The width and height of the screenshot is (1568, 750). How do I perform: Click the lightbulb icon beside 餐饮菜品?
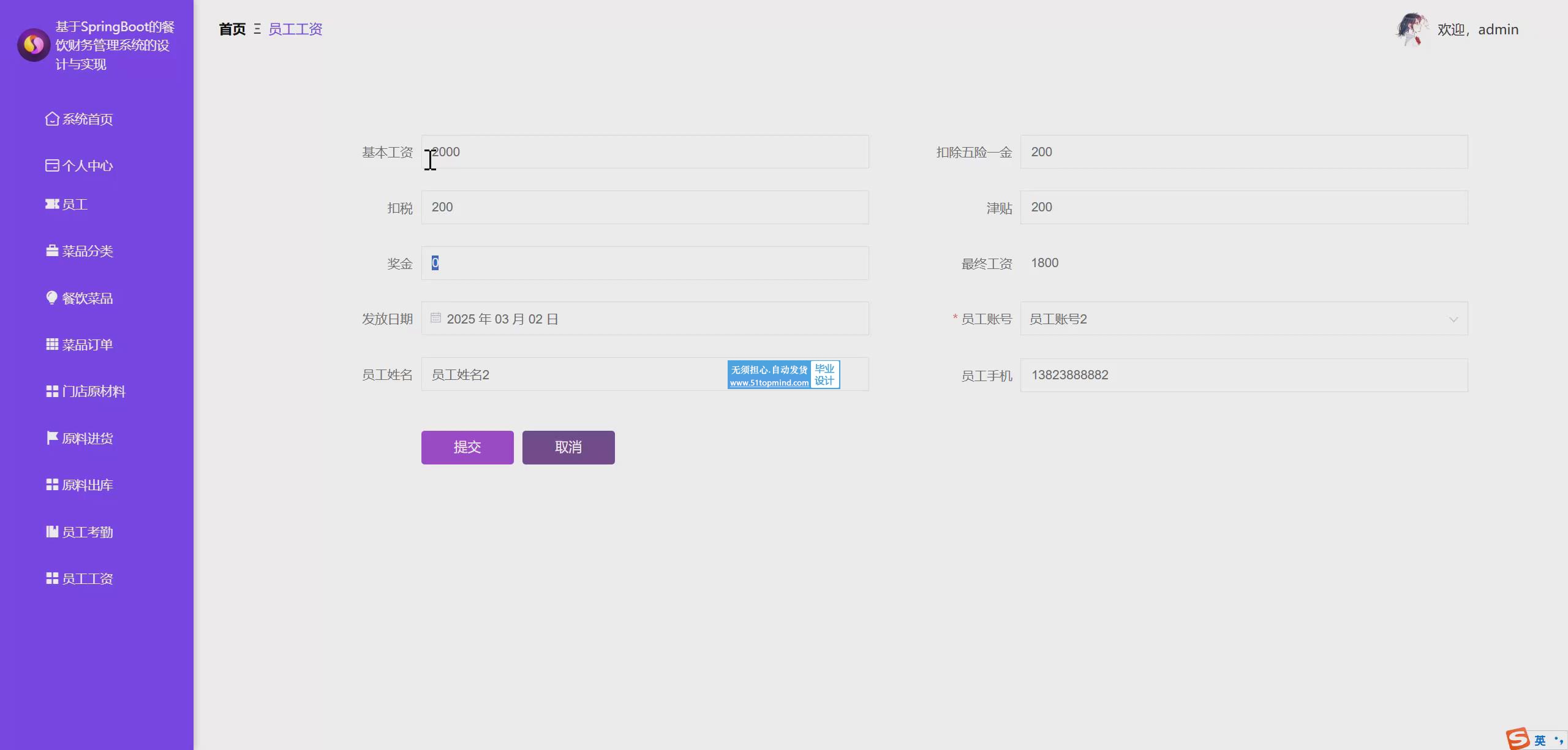click(52, 298)
